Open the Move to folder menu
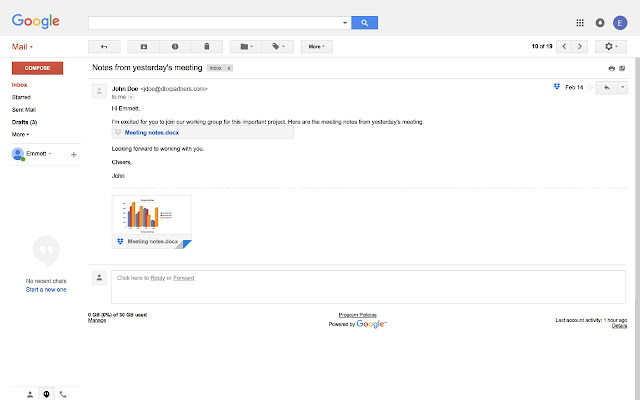This screenshot has width=640, height=400. (x=246, y=47)
